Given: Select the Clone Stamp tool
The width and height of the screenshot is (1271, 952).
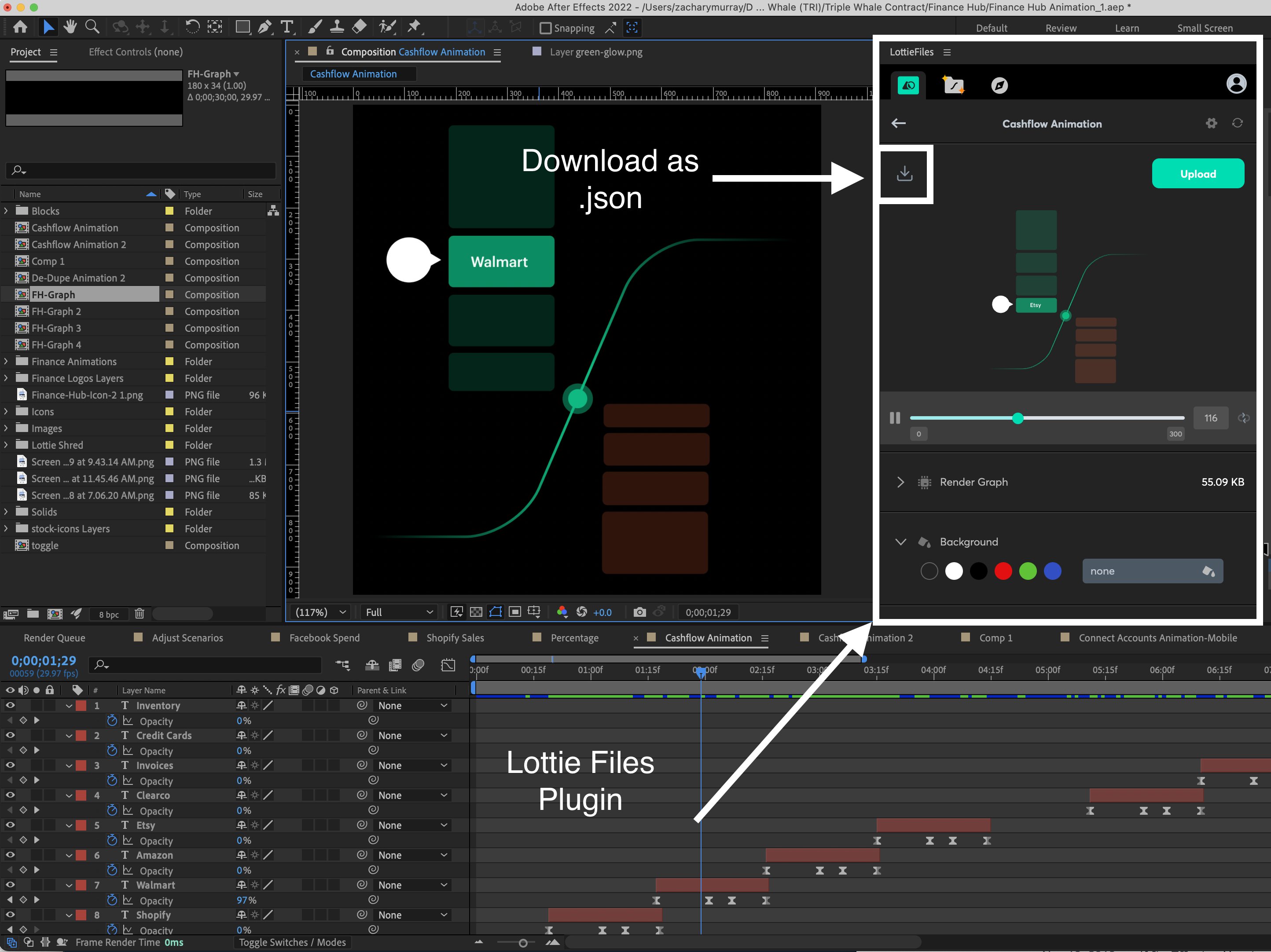Looking at the screenshot, I should [337, 27].
